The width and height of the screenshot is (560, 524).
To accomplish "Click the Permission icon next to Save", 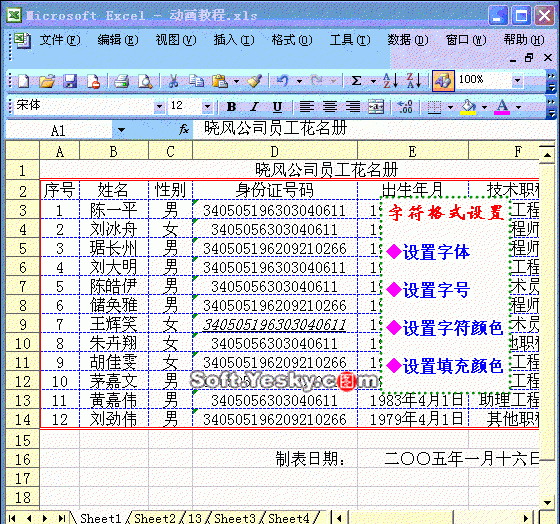I will [x=94, y=81].
